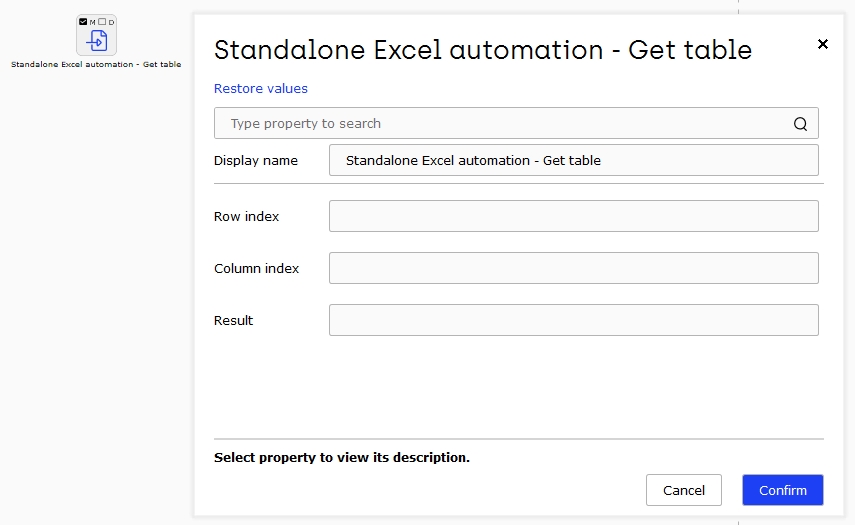Click the 'Select property to view its description' text
Viewport: 855px width, 525px height.
coord(342,457)
